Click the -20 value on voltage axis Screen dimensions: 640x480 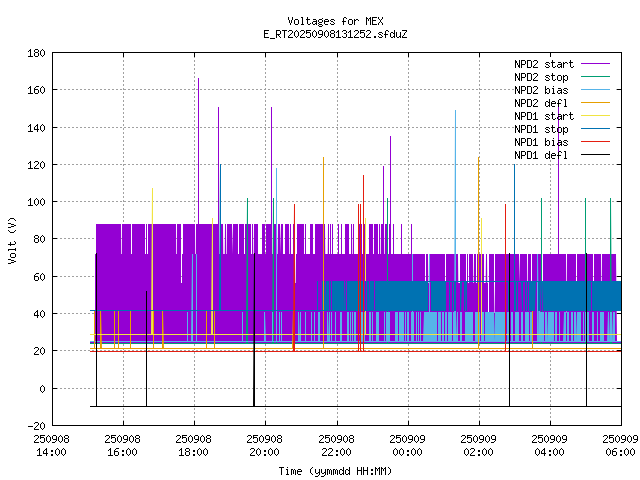click(35, 426)
